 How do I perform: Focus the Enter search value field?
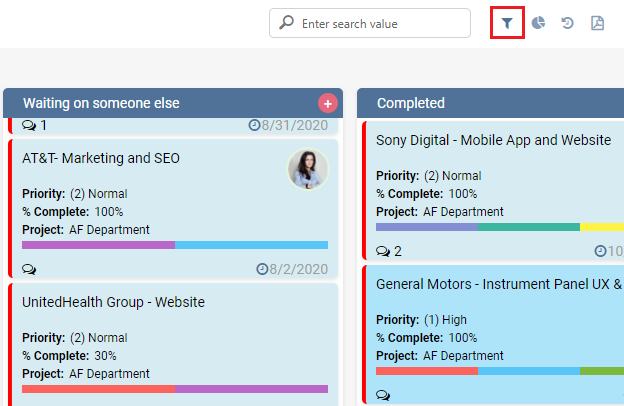click(370, 23)
